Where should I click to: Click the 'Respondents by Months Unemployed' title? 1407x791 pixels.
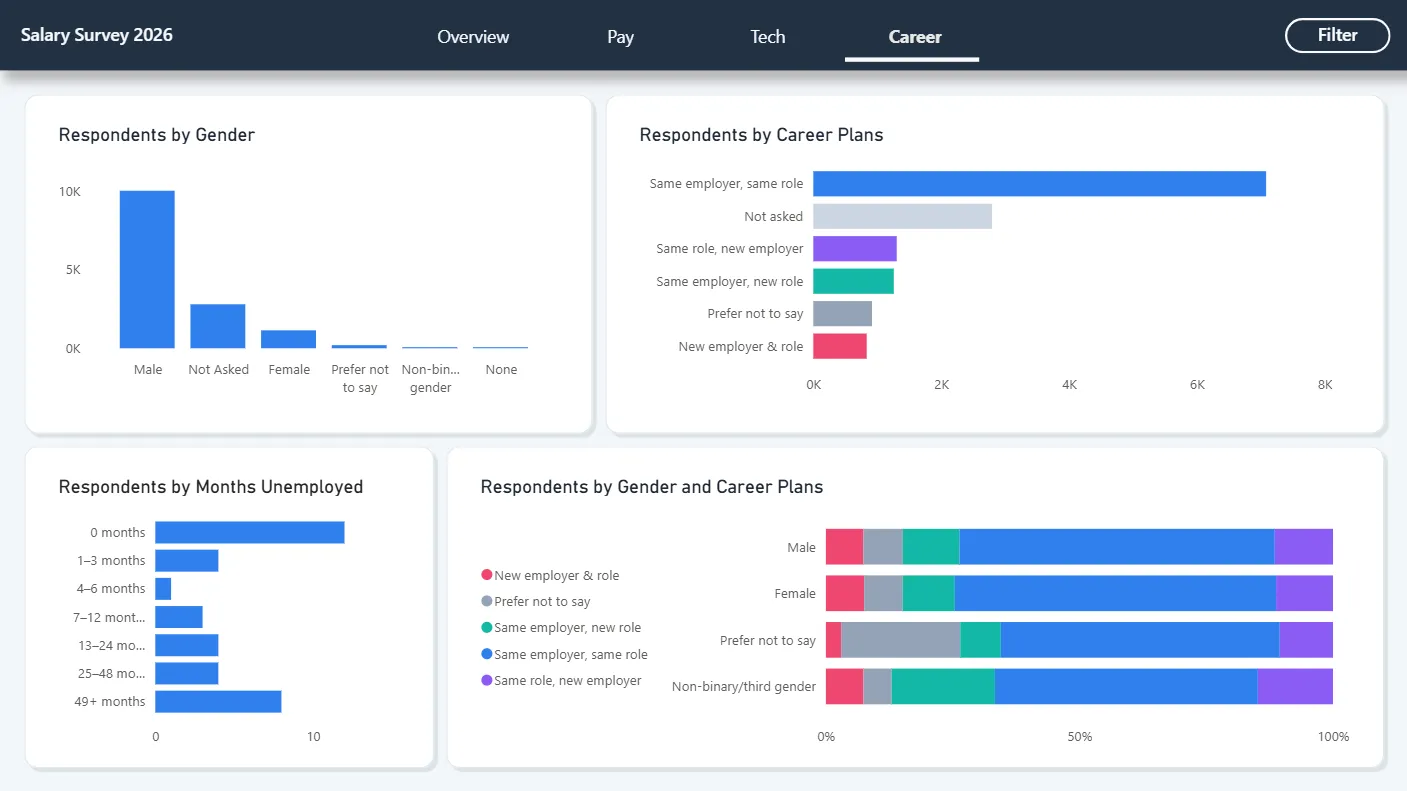pos(211,487)
